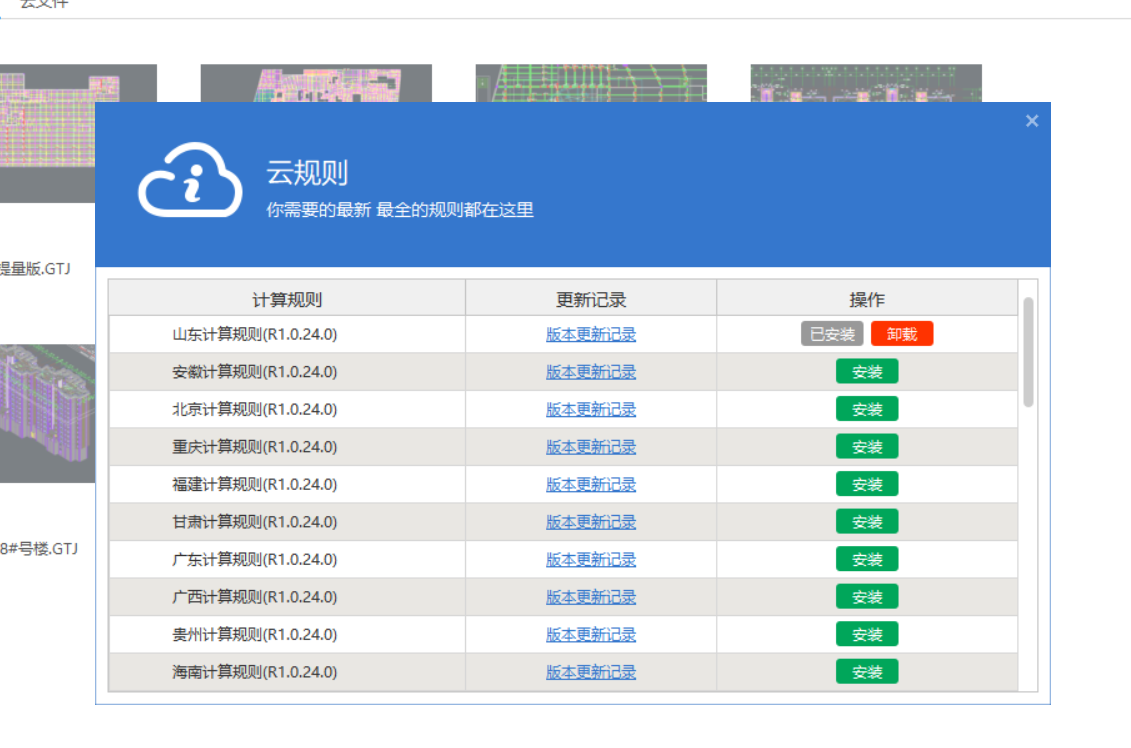
Task: Select 海南计算规则(R1.0.24.0) row text
Action: pos(255,672)
